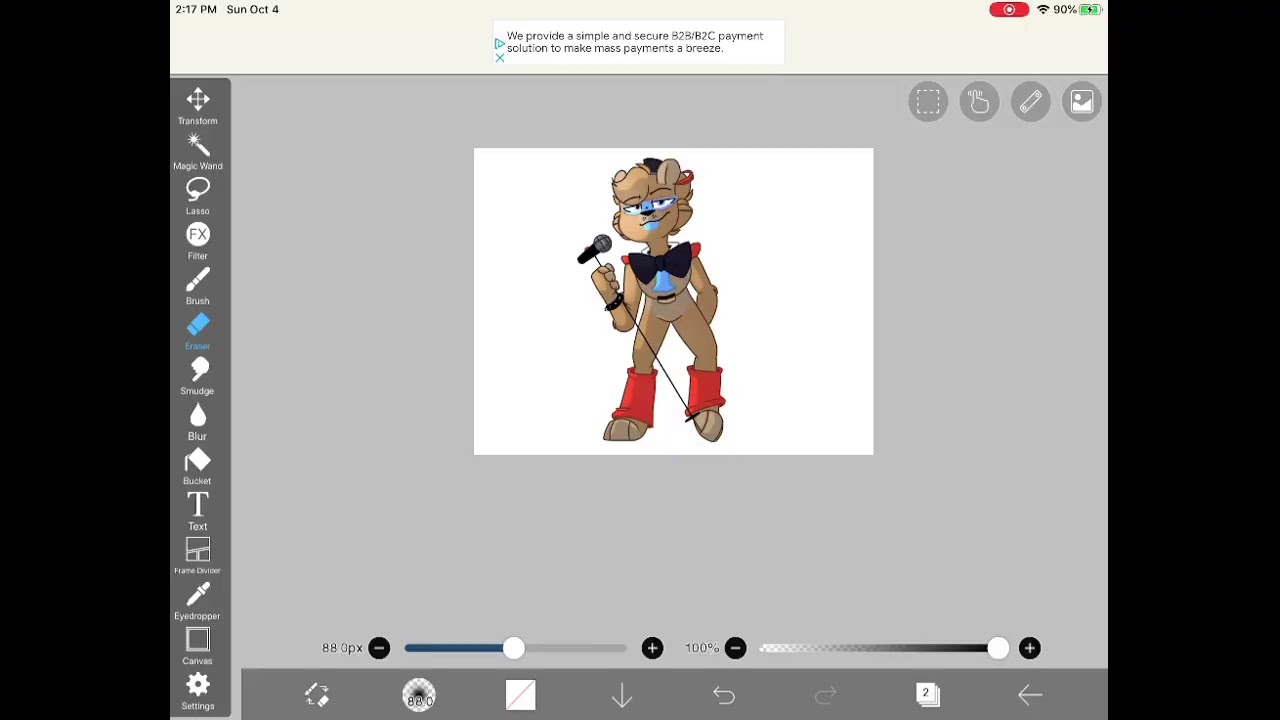1280x720 pixels.
Task: Open the FX Filter tool
Action: 197,241
